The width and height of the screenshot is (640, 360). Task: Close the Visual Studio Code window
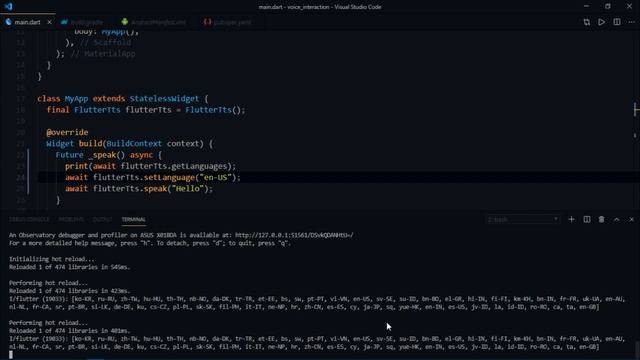pyautogui.click(x=629, y=7)
